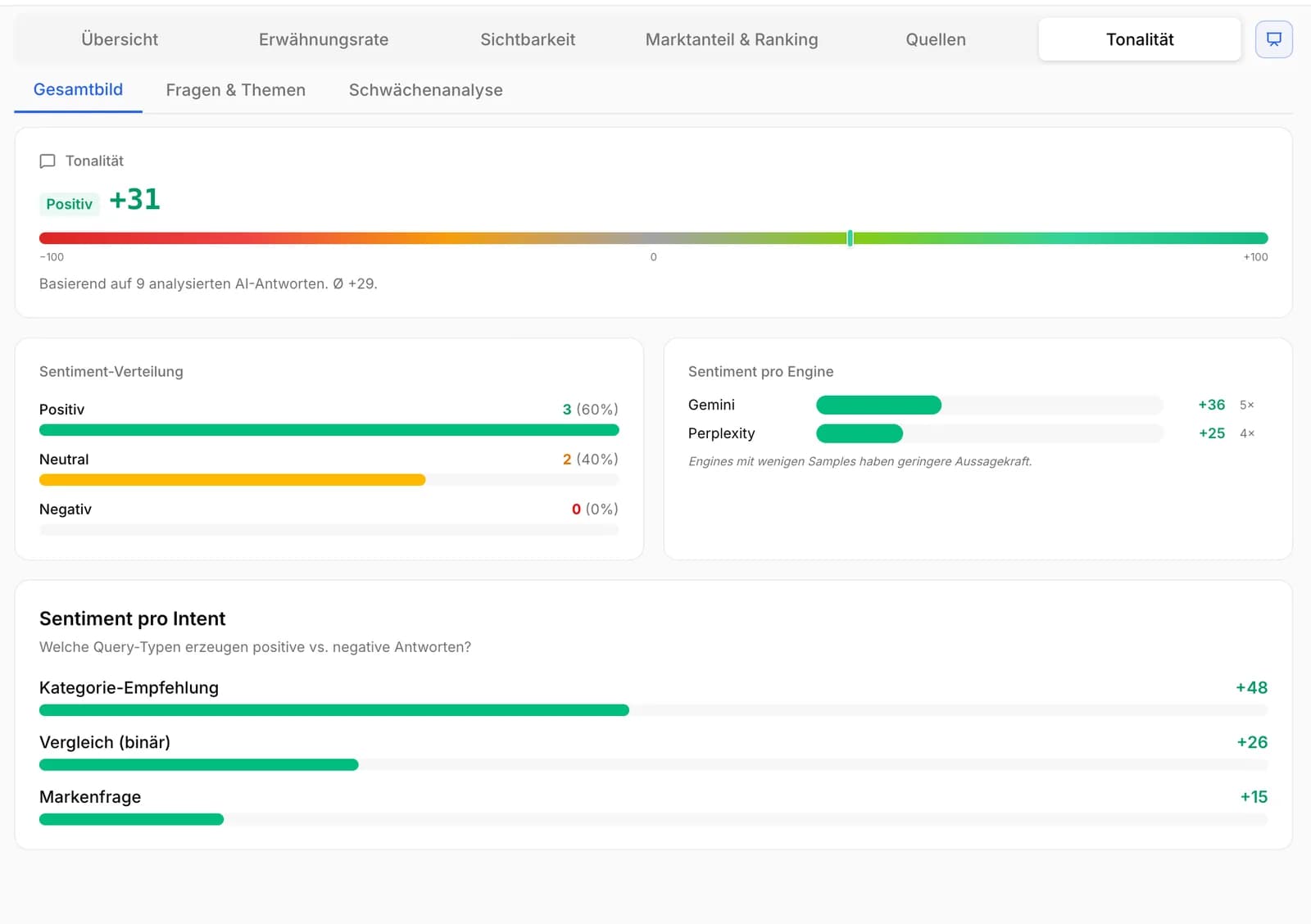The height and width of the screenshot is (924, 1311).
Task: Click the Sentiment pro Intent heading
Action: click(x=132, y=618)
